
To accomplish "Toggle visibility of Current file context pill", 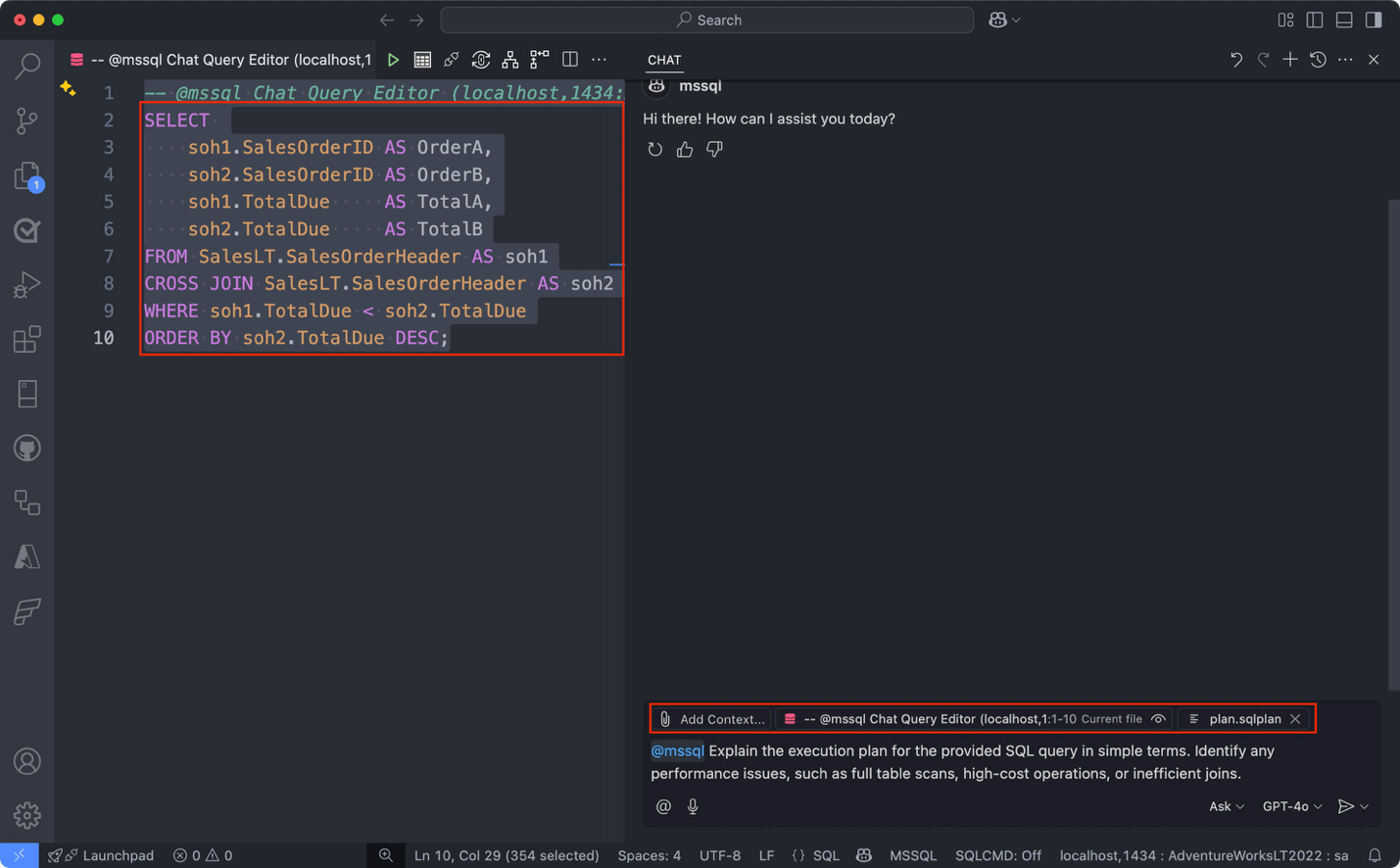I will (x=1158, y=718).
